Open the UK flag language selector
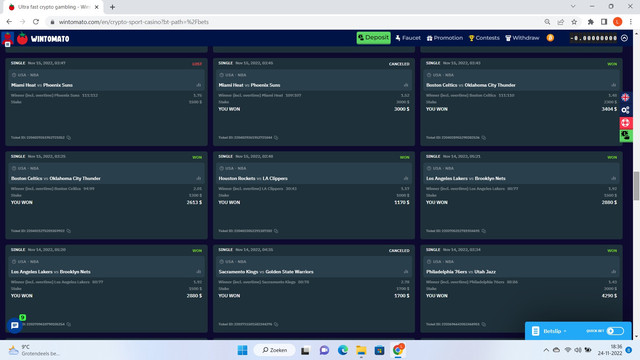The width and height of the screenshot is (640, 360). pyautogui.click(x=625, y=97)
